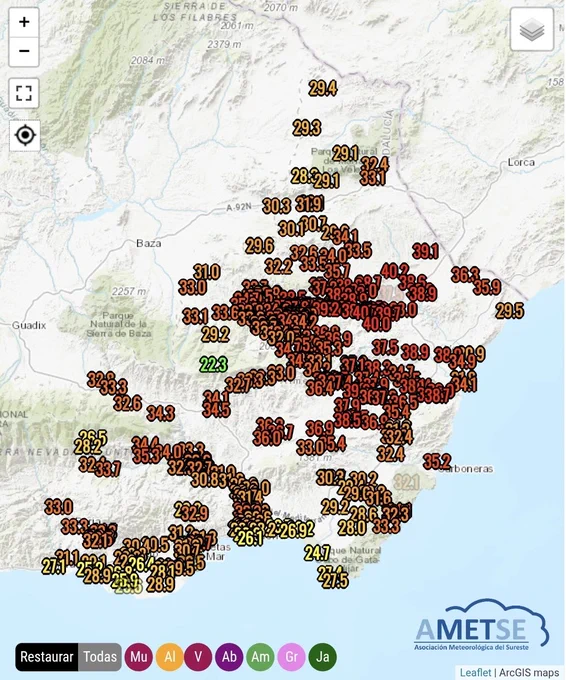Zoom out of the map
566x680 pixels.
pos(24,51)
